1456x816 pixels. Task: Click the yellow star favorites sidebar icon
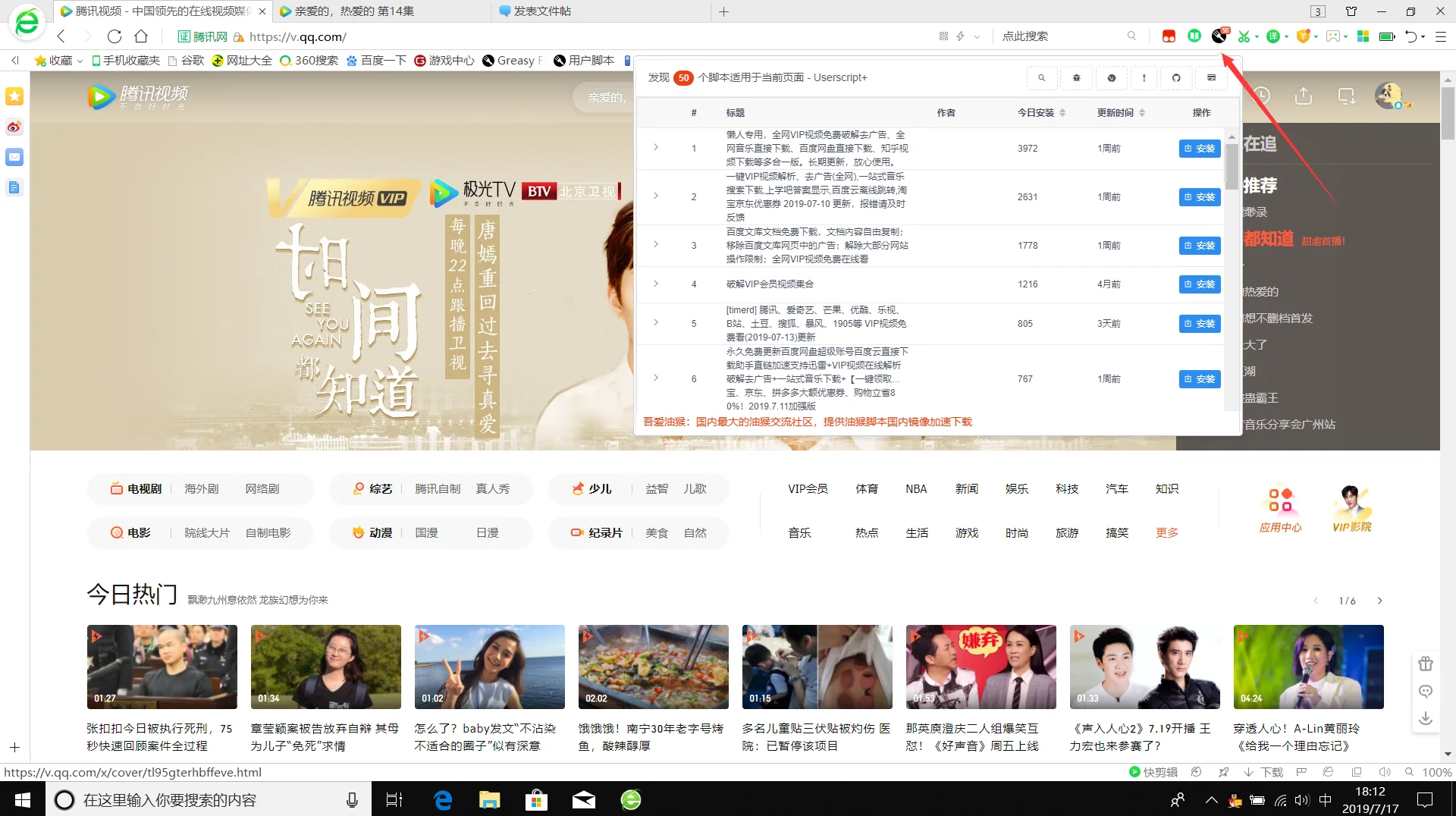(14, 96)
